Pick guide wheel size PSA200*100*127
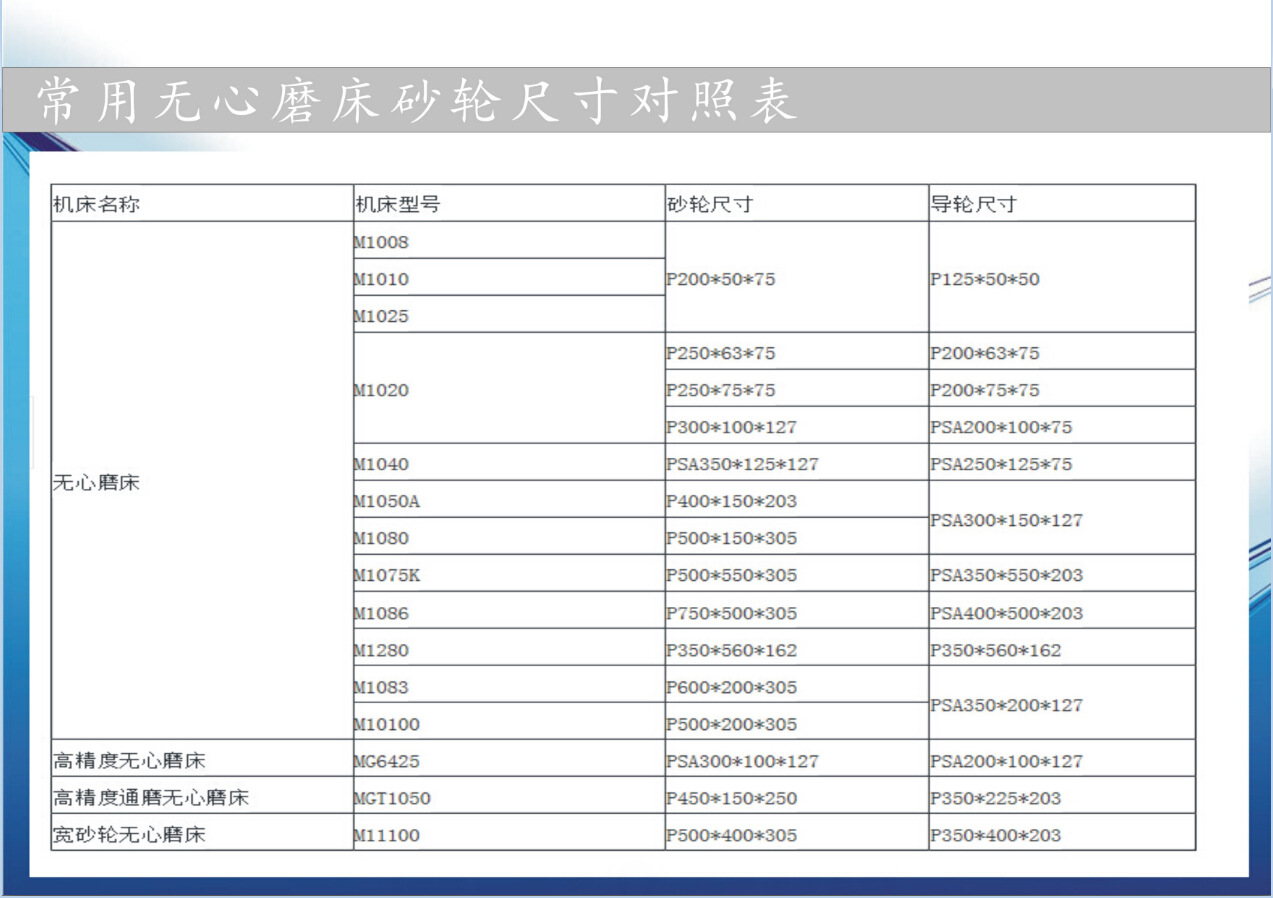 coord(1062,759)
